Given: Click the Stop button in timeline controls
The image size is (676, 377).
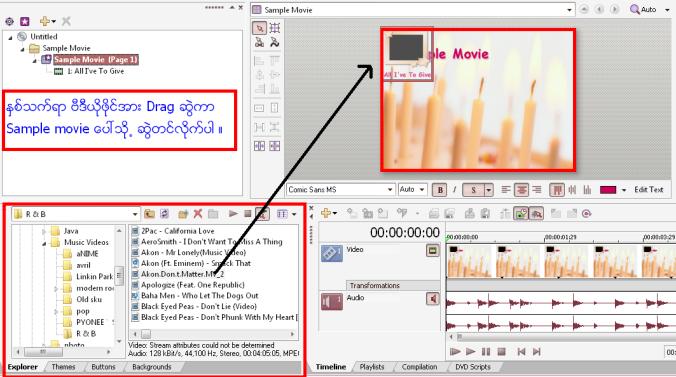Looking at the screenshot, I should (501, 352).
